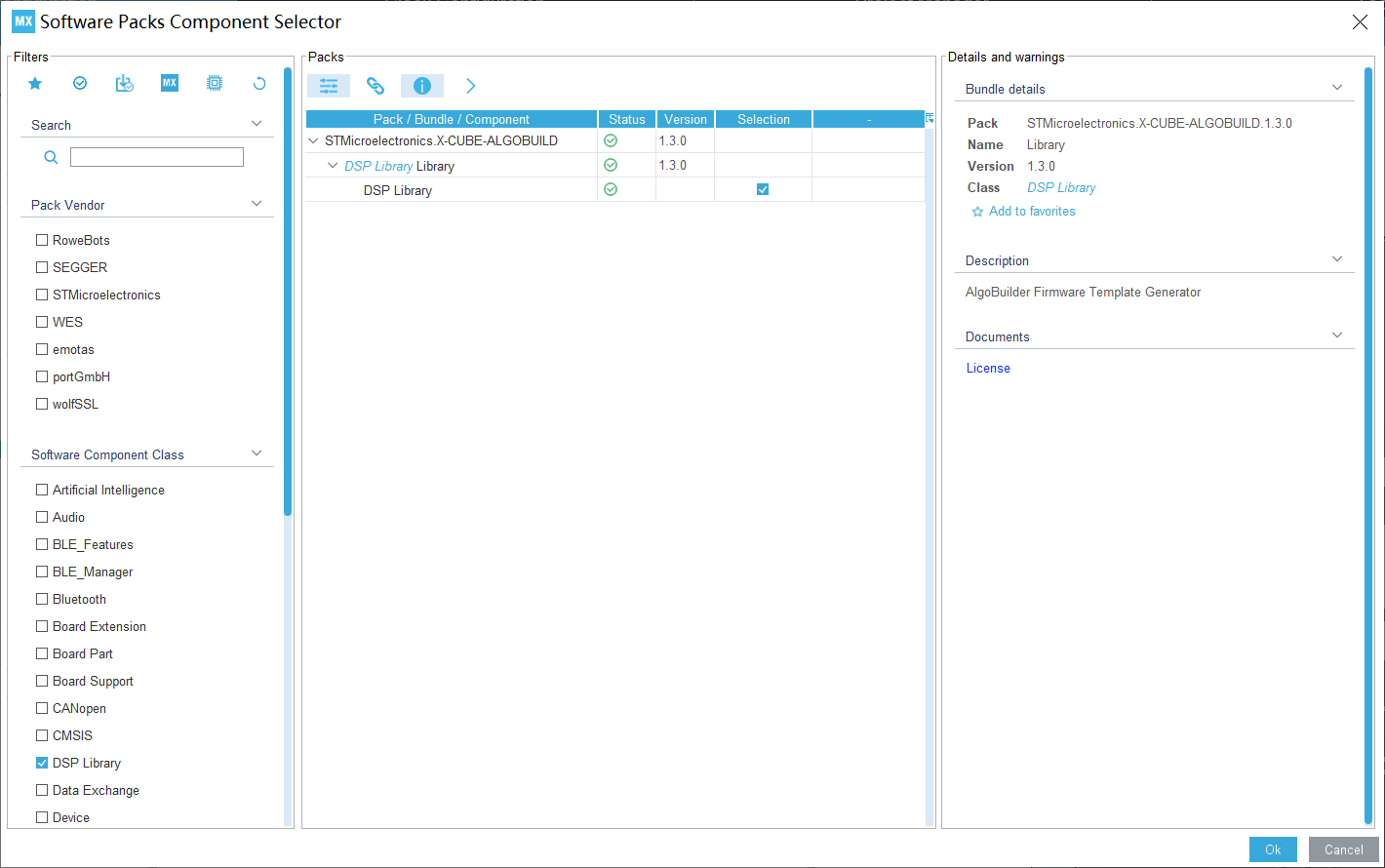Focus the Search text input field
The height and width of the screenshot is (868, 1385).
click(x=157, y=157)
